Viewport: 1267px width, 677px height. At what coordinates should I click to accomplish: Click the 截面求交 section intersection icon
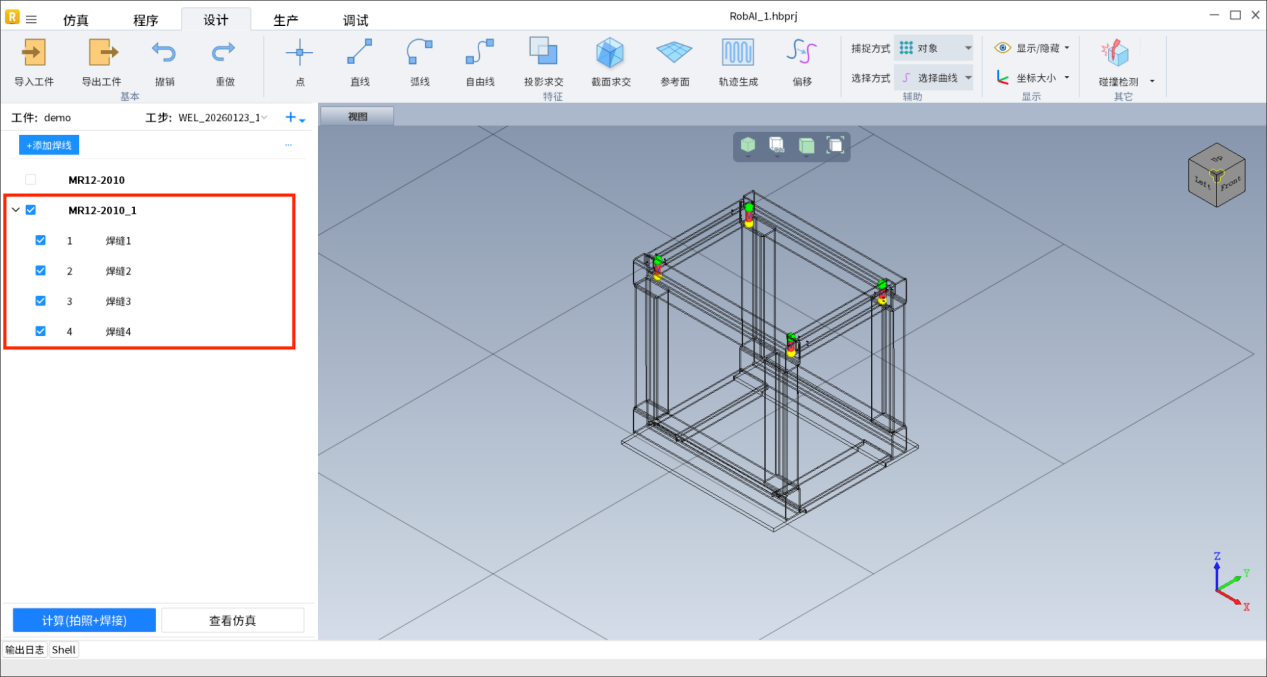[x=610, y=53]
